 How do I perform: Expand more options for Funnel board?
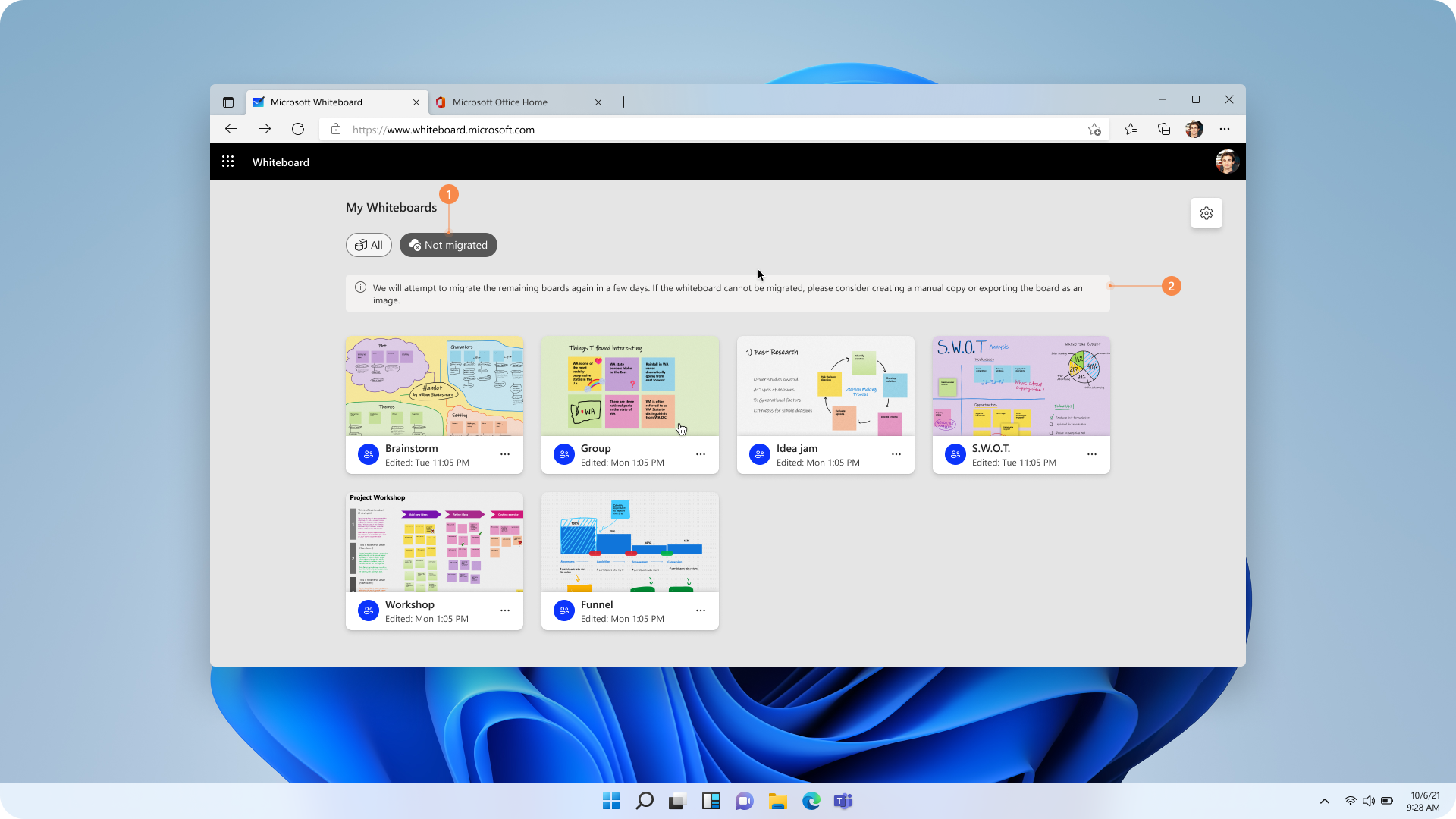click(x=701, y=610)
